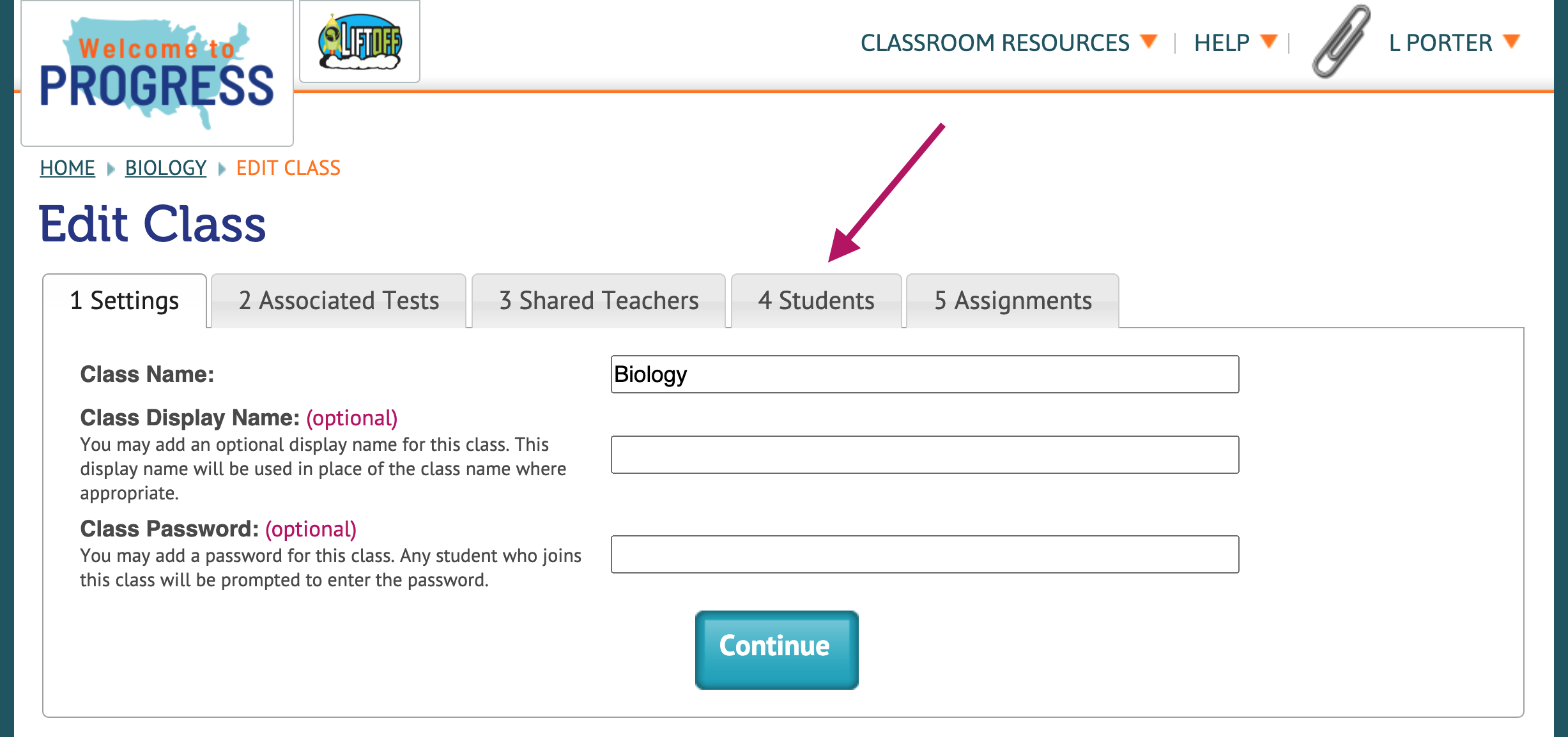This screenshot has height=737, width=1568.
Task: Click the Edit Class breadcrumb text
Action: (x=288, y=168)
